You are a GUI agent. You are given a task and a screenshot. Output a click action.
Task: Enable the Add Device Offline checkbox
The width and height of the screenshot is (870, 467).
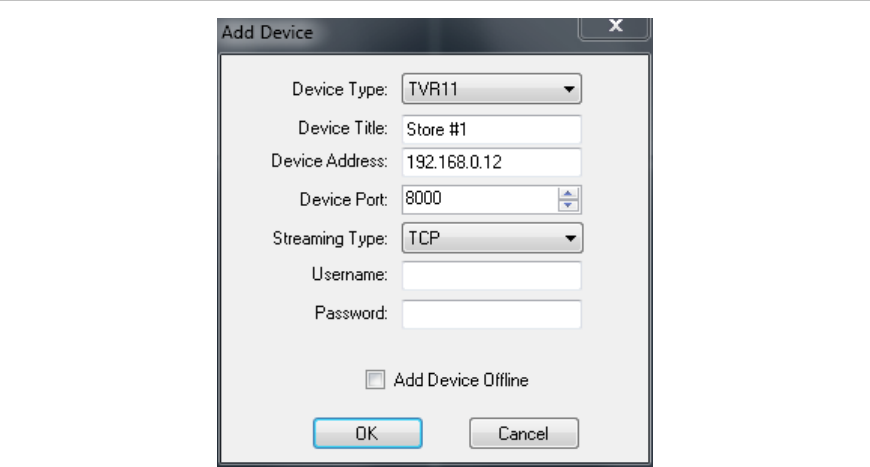(x=375, y=380)
